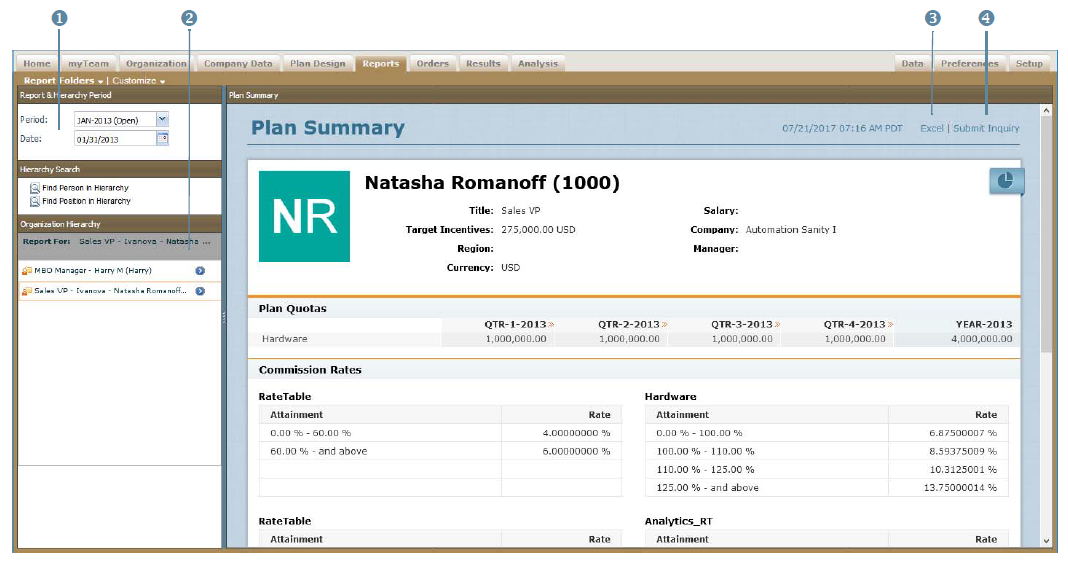Open the Data tab
1068x562 pixels.
[x=912, y=63]
